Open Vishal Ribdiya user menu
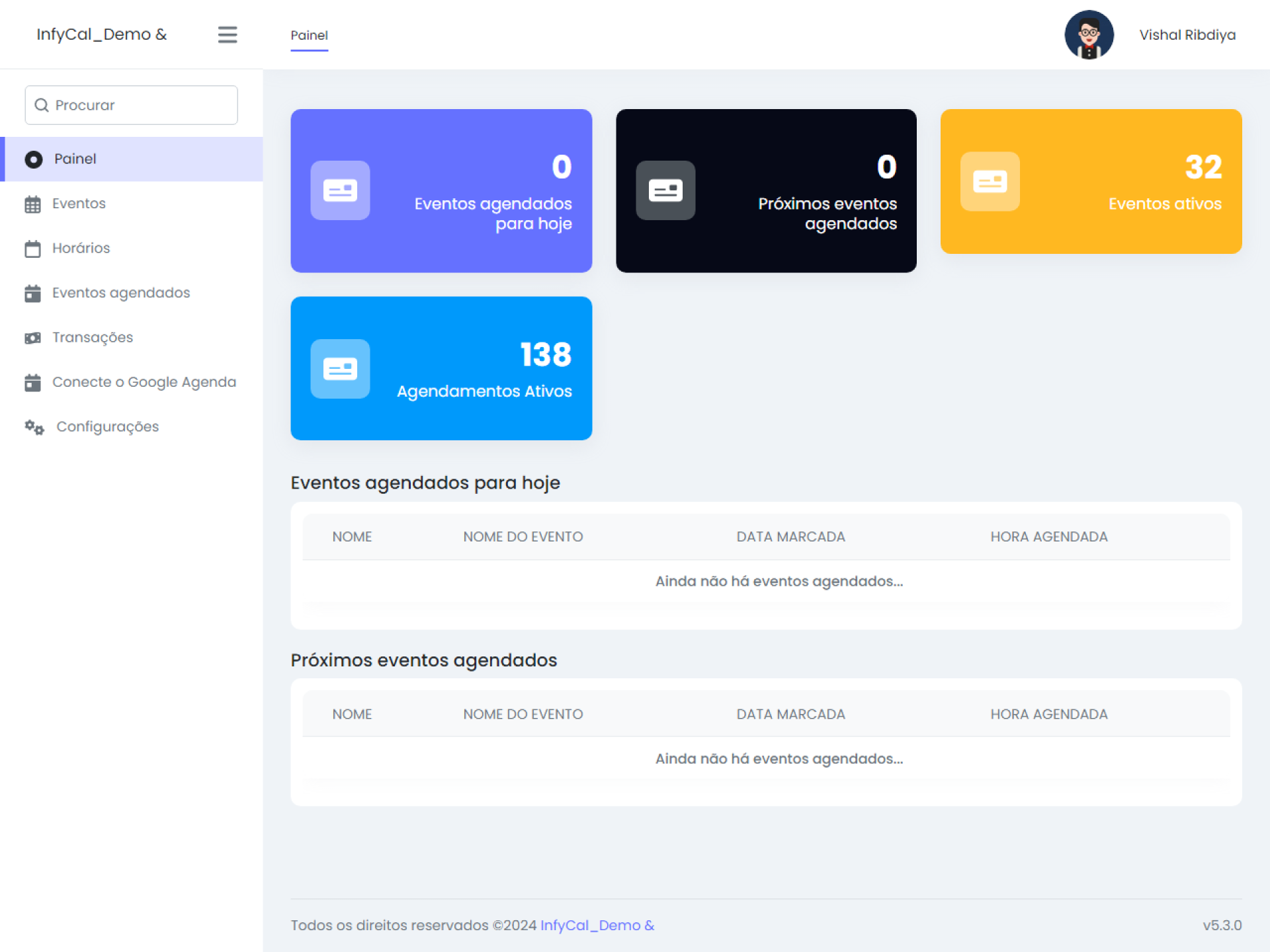Viewport: 1270px width, 952px height. pos(1187,34)
